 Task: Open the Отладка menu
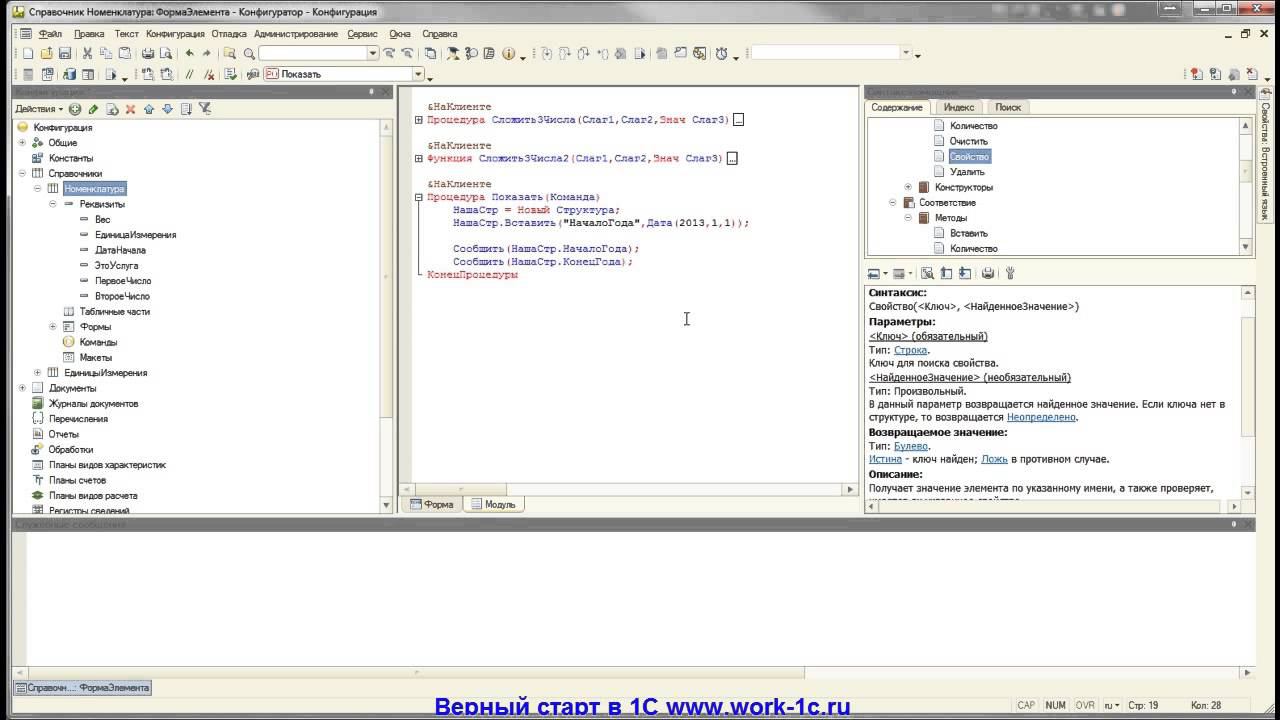[x=229, y=34]
